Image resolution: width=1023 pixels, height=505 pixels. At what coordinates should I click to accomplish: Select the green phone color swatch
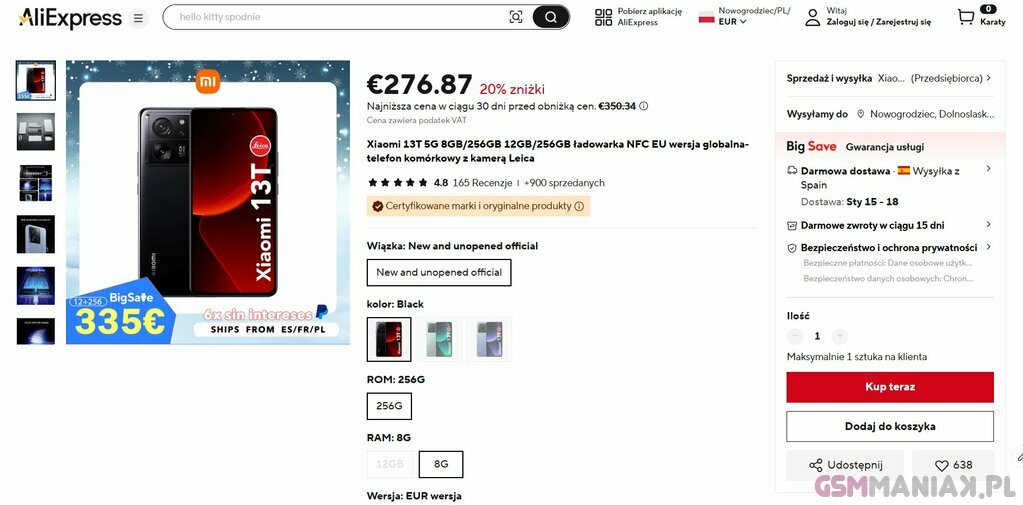point(439,339)
